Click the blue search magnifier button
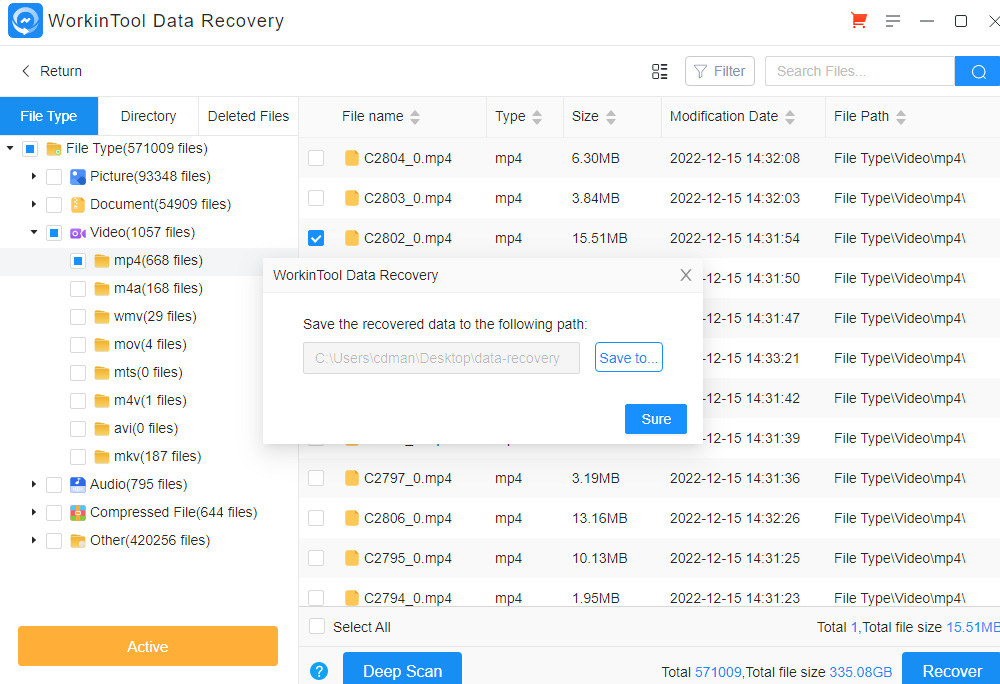 pyautogui.click(x=978, y=71)
